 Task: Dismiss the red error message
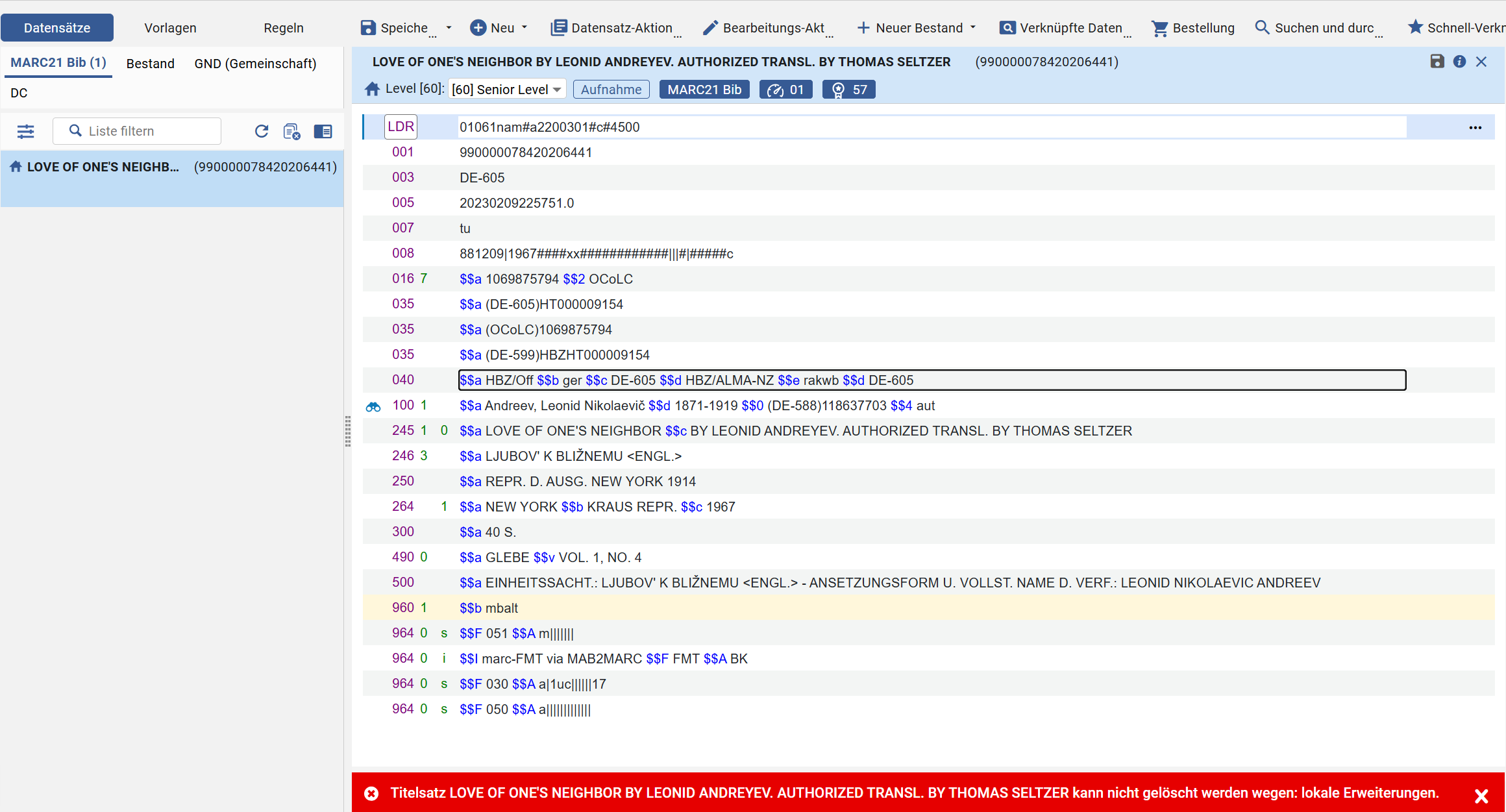click(x=1481, y=796)
